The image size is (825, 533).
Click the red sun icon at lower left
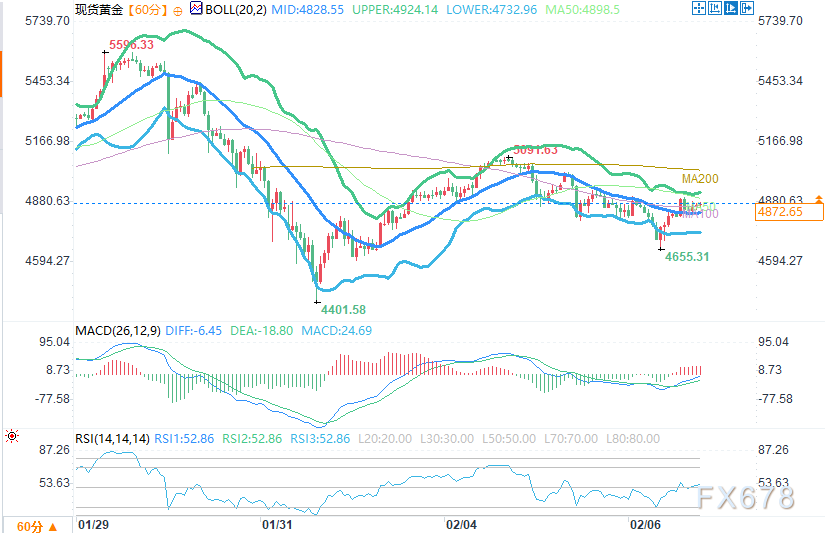(11, 436)
